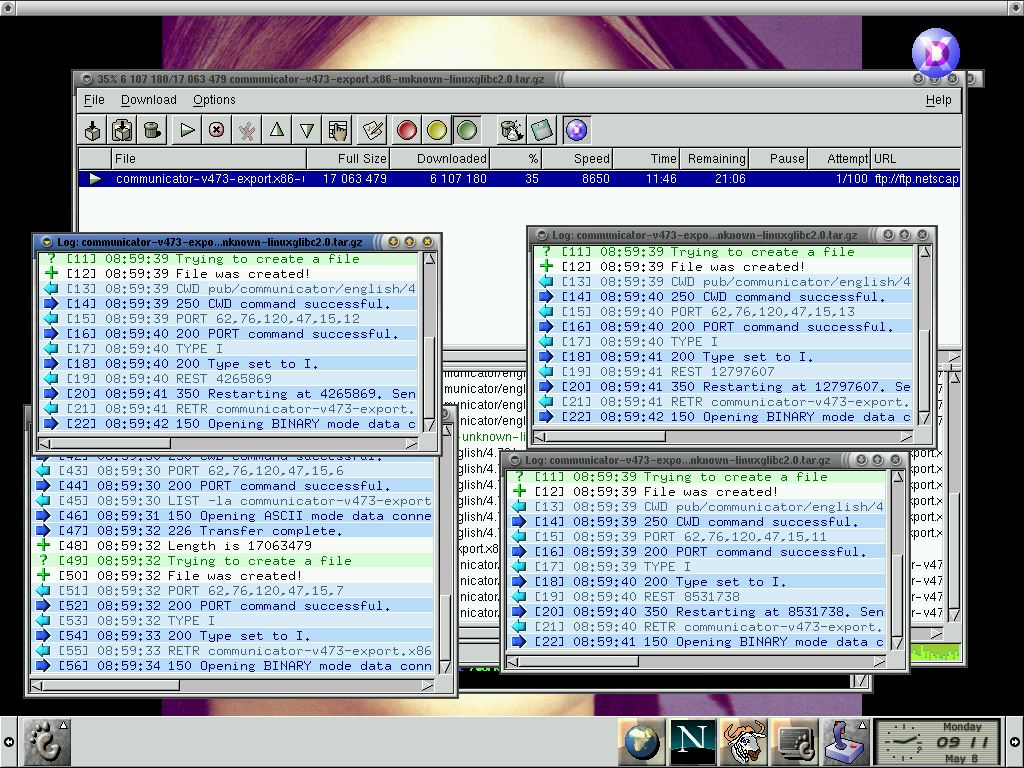
Task: Click the URL column header
Action: point(916,159)
